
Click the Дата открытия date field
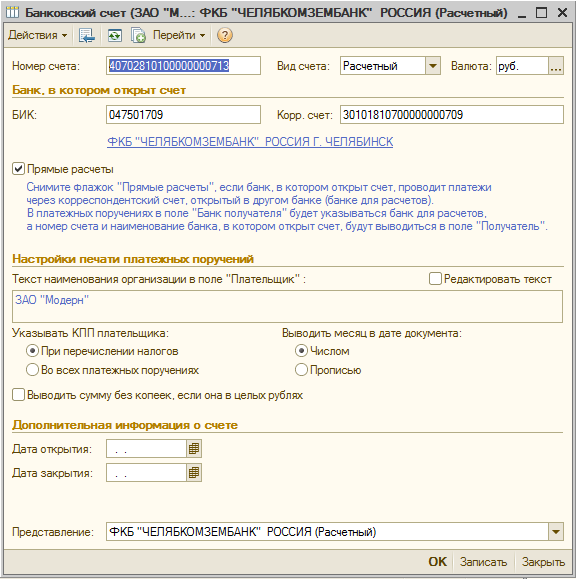tap(146, 449)
